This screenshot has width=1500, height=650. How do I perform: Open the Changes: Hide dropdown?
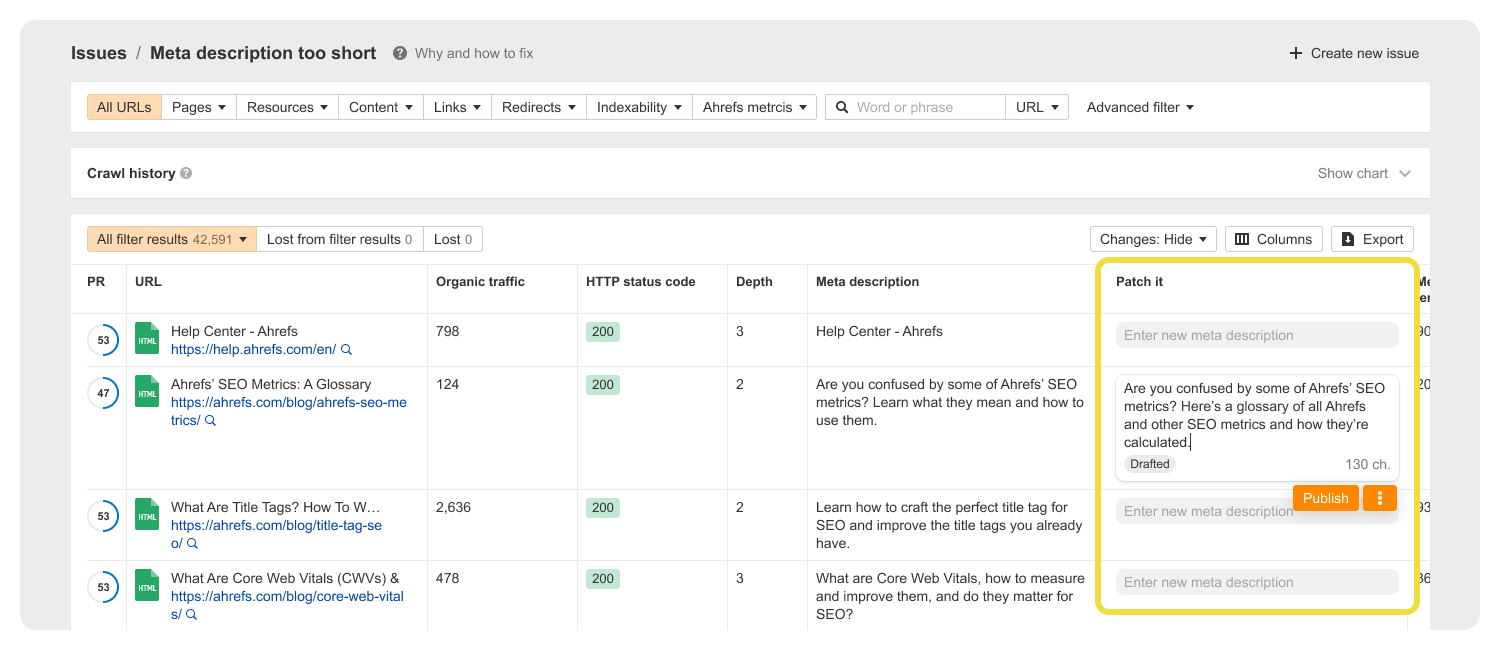1152,238
